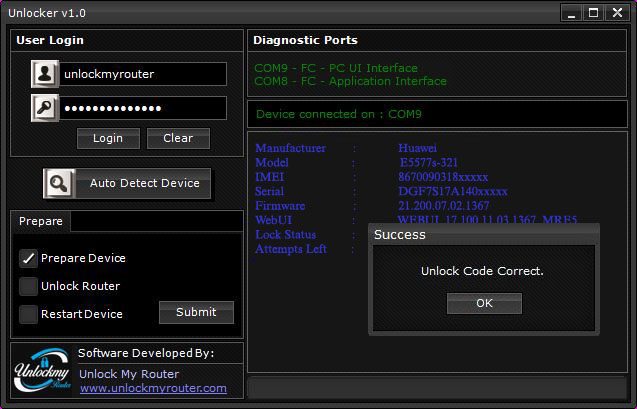Uncheck the Prepare Device checkbox
The image size is (637, 409).
[x=28, y=258]
